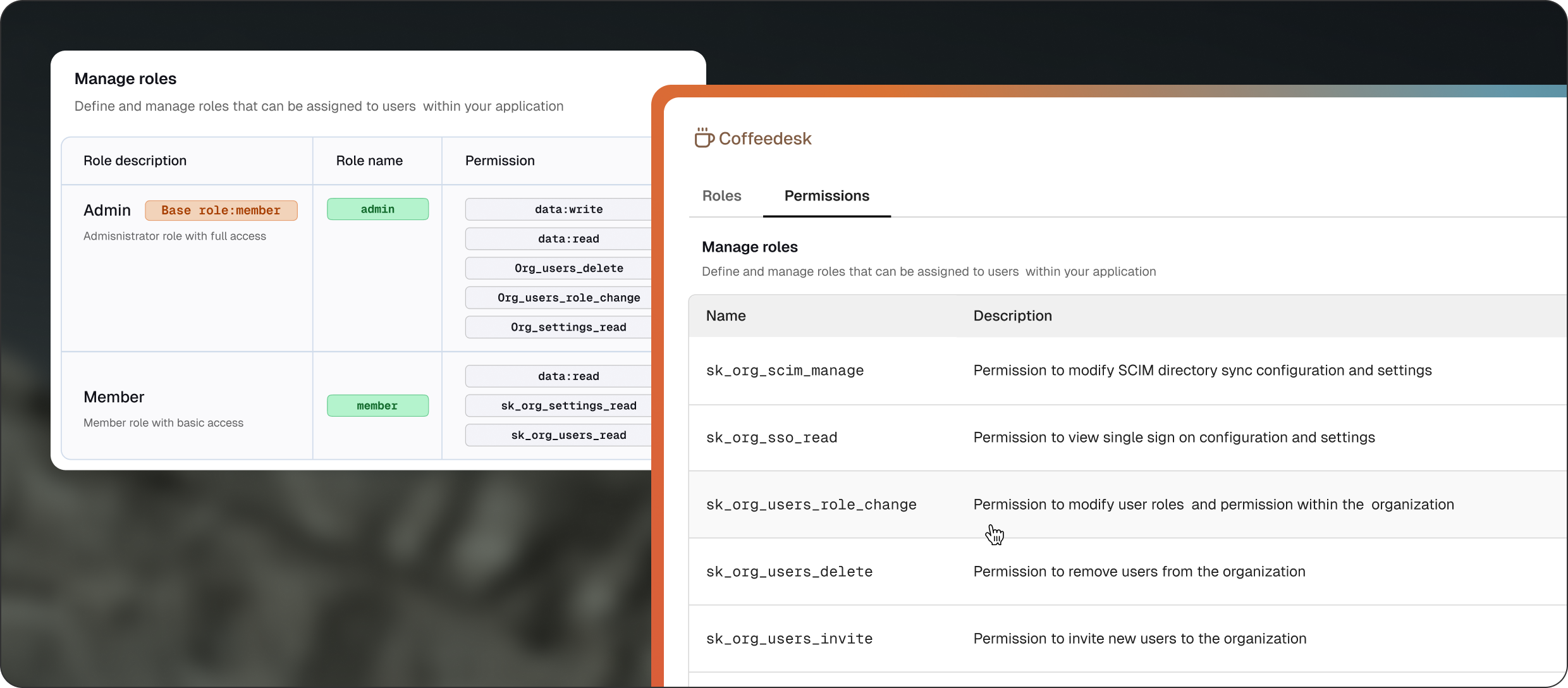Click the Name column header
The image size is (1568, 688).
click(x=726, y=316)
